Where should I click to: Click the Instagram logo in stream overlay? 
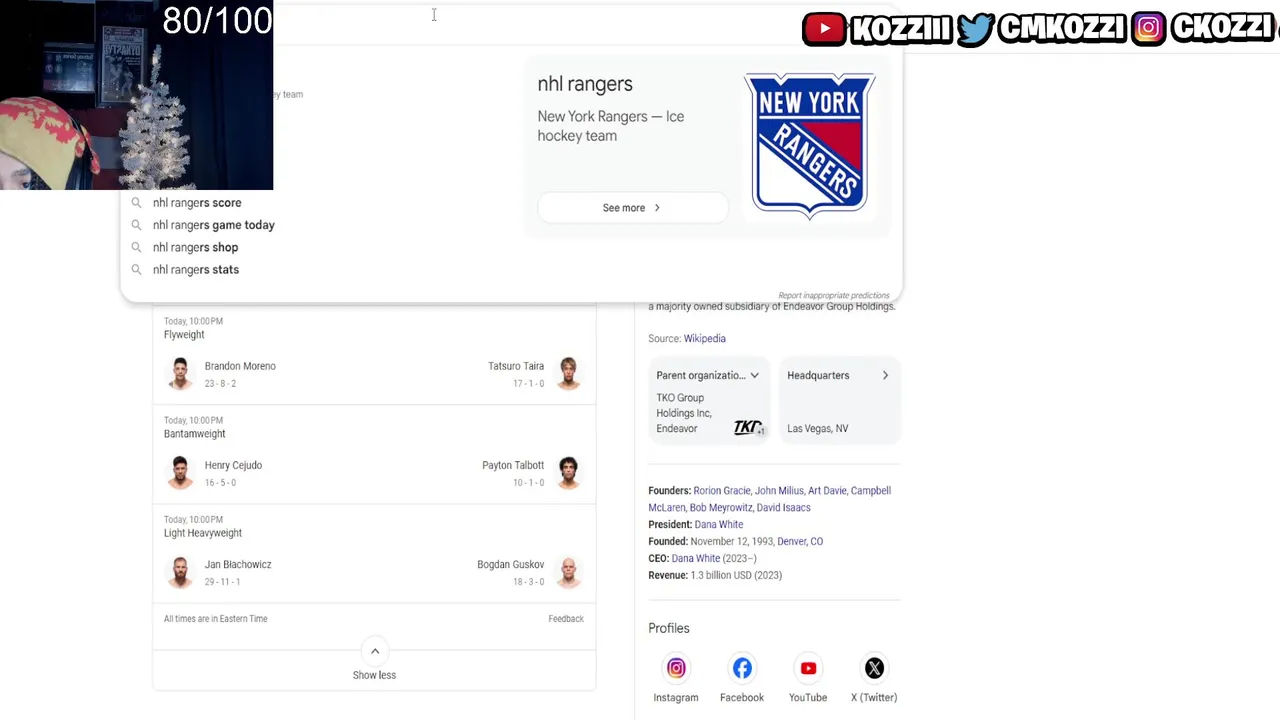click(1149, 29)
